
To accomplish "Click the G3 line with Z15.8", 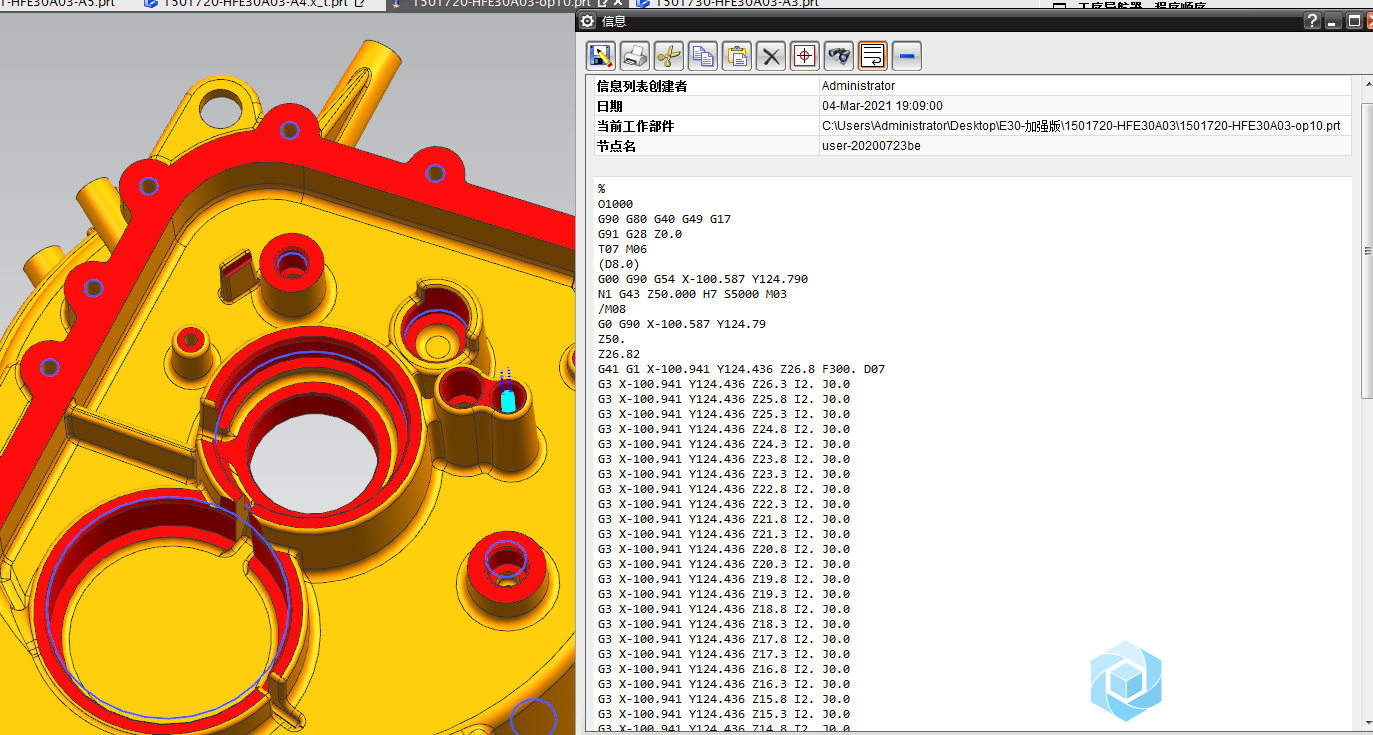I will pyautogui.click(x=724, y=699).
